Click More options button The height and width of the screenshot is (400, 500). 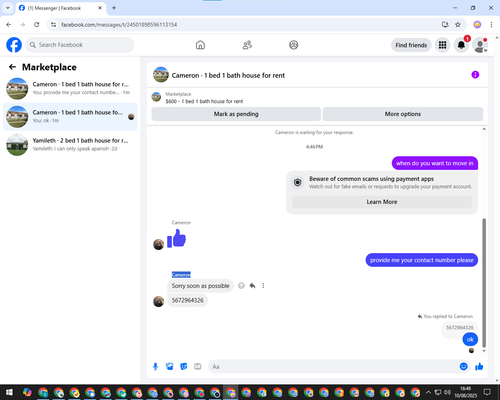pos(403,114)
